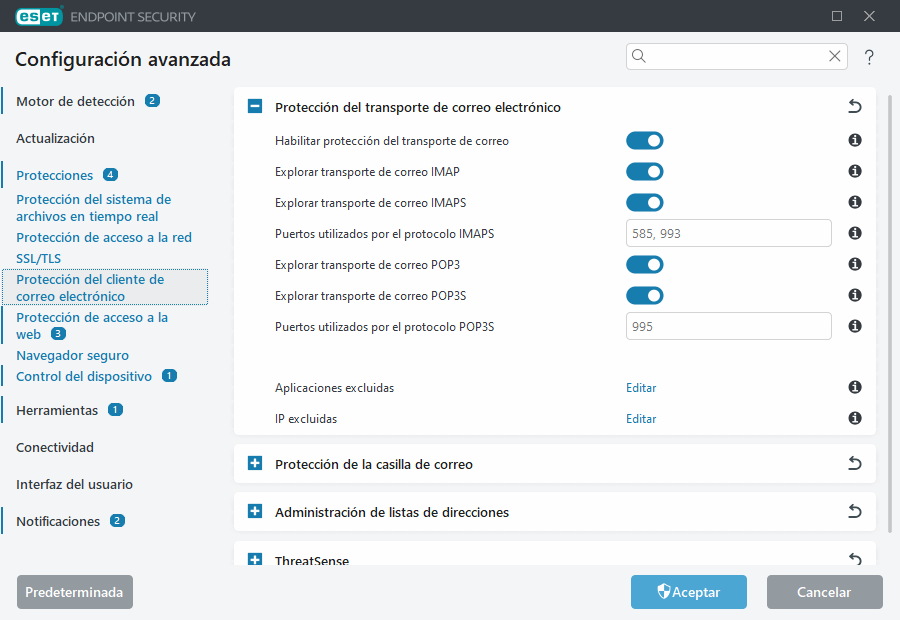The width and height of the screenshot is (900, 620).
Task: Open the help question mark icon
Action: tap(868, 57)
